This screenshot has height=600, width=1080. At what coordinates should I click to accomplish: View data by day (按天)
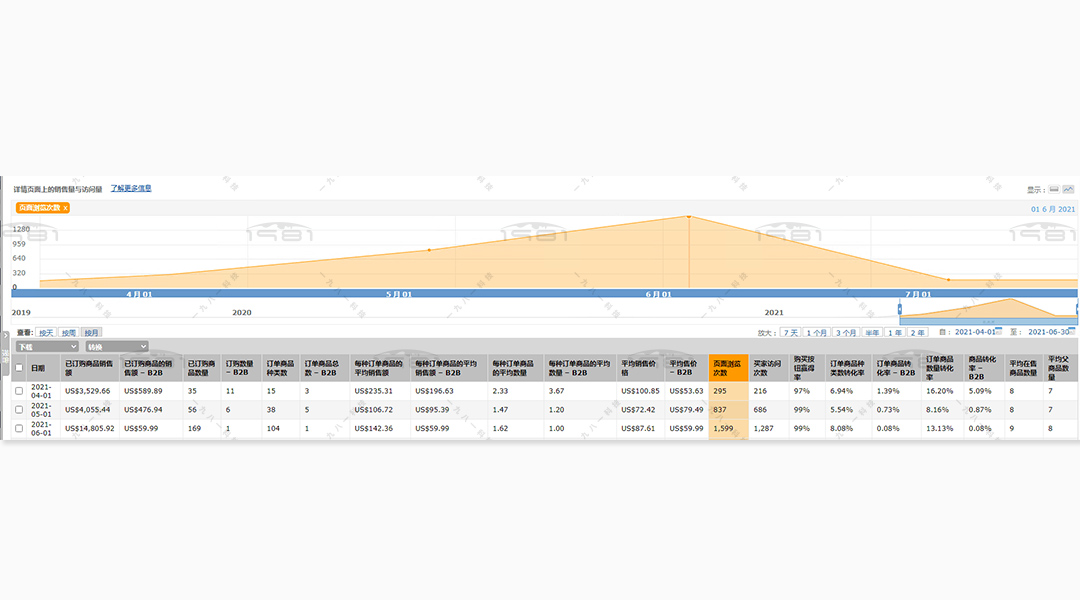point(46,332)
